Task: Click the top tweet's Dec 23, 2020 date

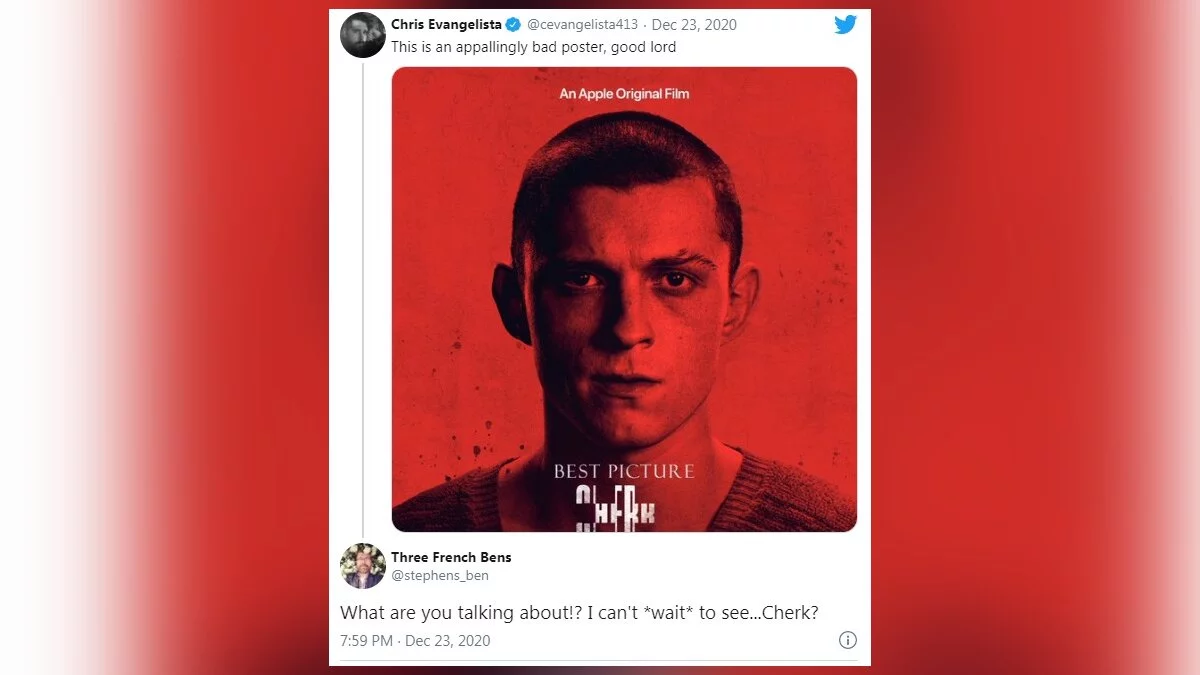Action: coord(695,25)
